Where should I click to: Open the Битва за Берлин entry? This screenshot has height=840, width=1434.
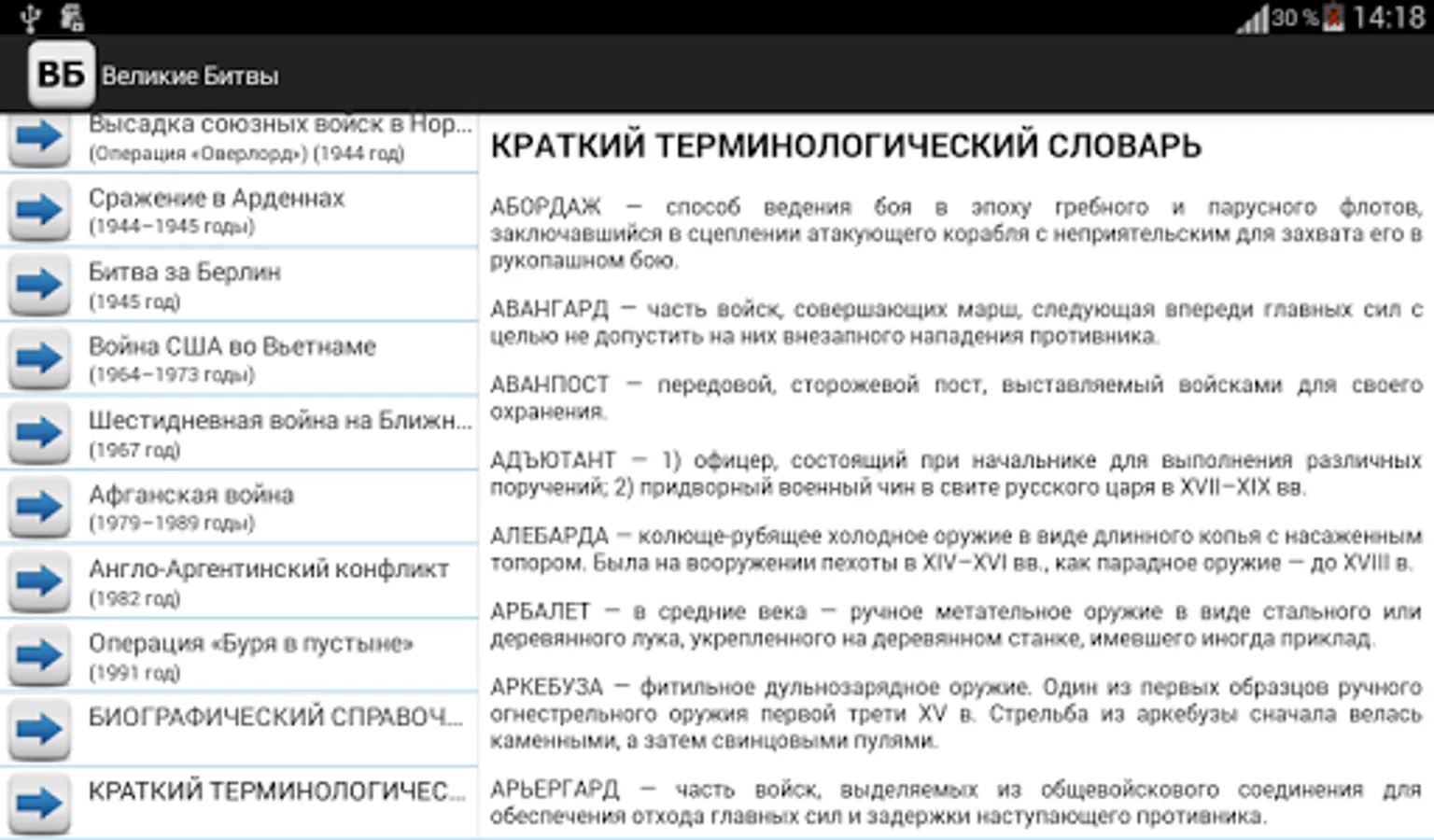(x=239, y=285)
